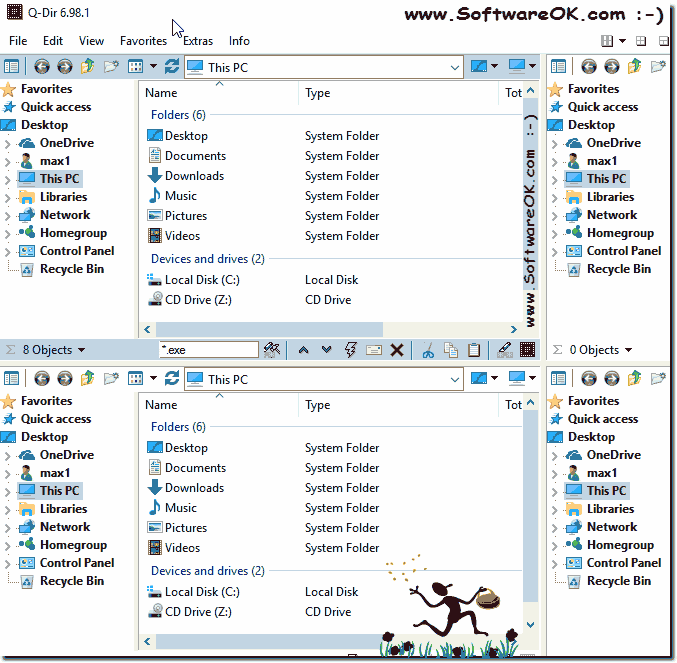Viewport: 677px width, 663px height.
Task: Select CD Drive (Z:) in lower-left pane
Action: (198, 612)
